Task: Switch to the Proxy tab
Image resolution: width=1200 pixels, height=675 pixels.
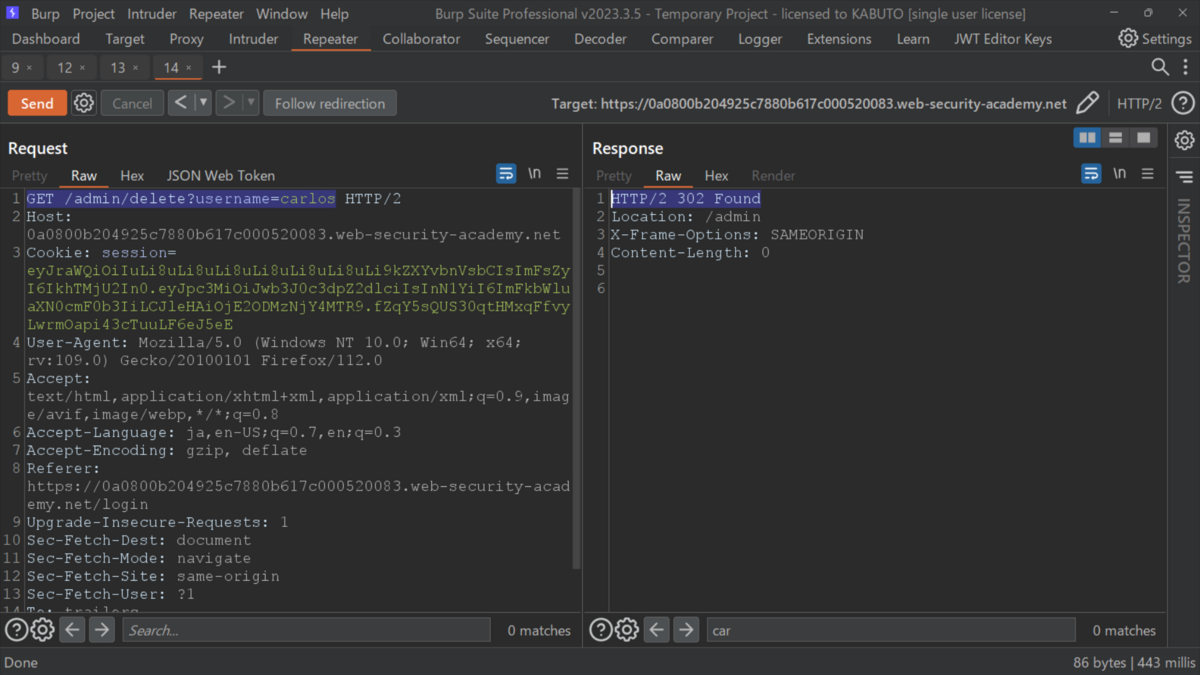Action: 186,39
